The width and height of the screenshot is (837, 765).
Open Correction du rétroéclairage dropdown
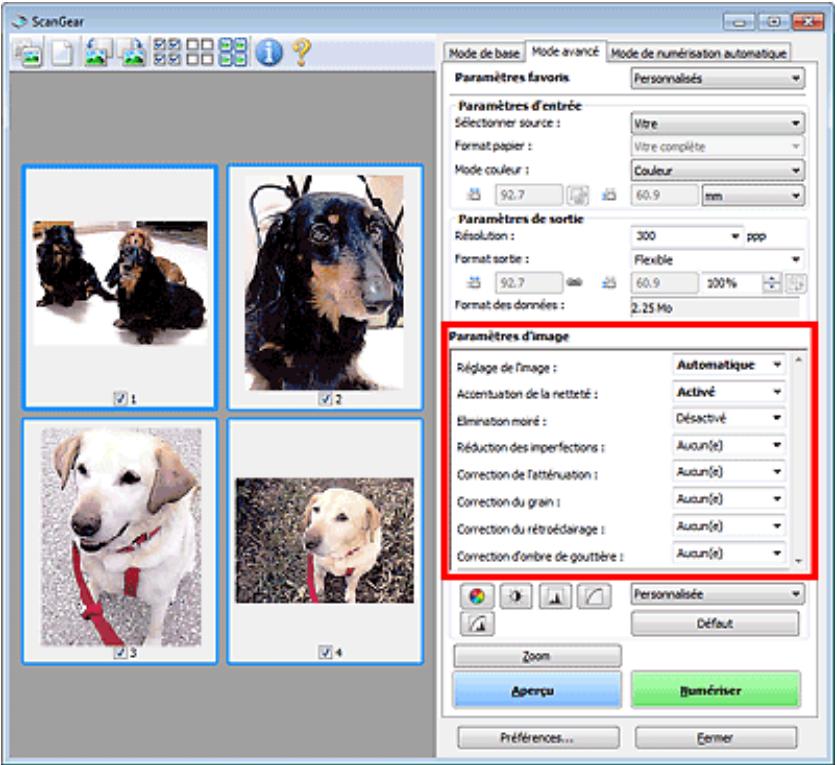[x=729, y=526]
